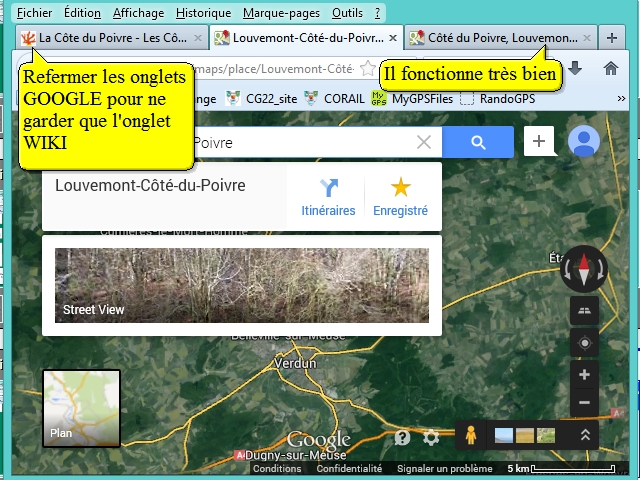This screenshot has width=640, height=480.
Task: Open the Historique menu
Action: coord(203,13)
